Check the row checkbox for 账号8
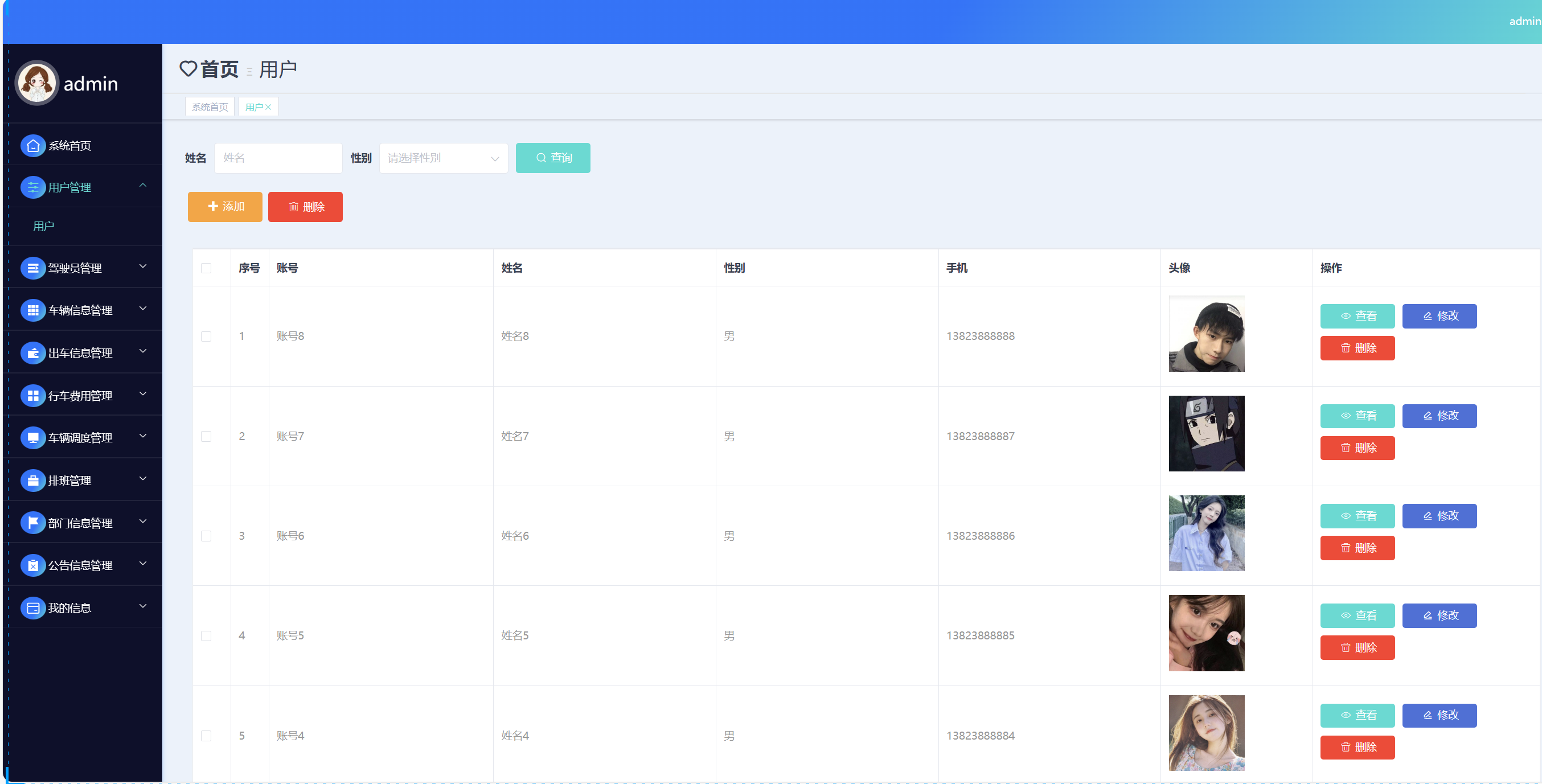 pos(206,336)
